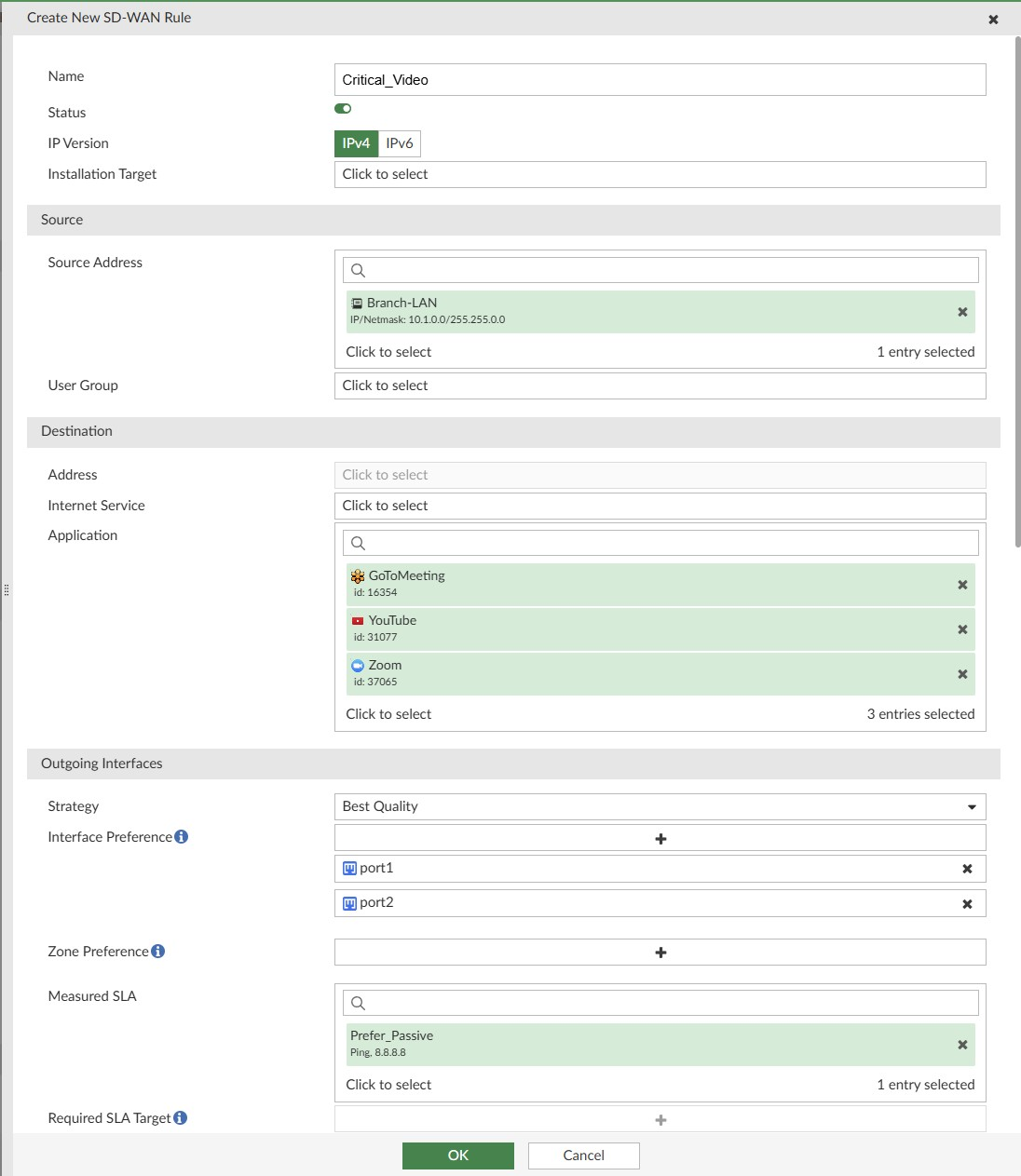Image resolution: width=1021 pixels, height=1176 pixels.
Task: Click to select under Source Address list
Action: tap(388, 352)
